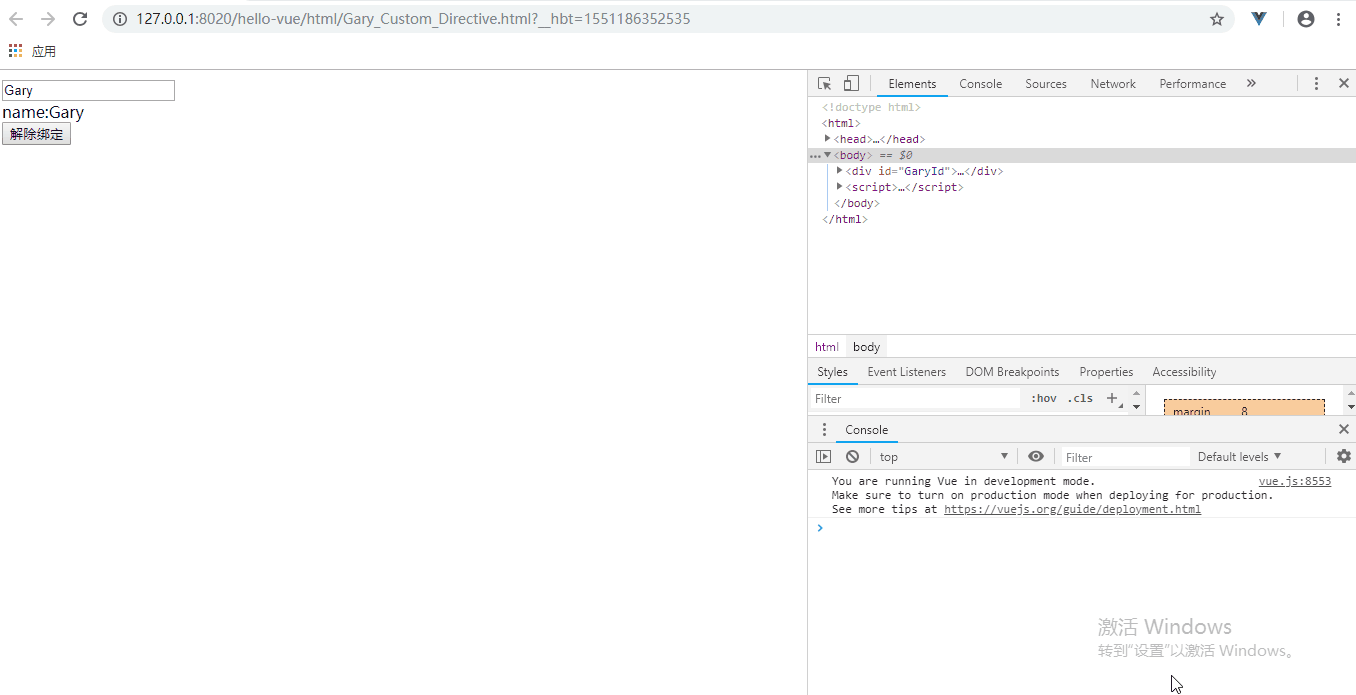Close the DevTools panel

[x=1344, y=84]
